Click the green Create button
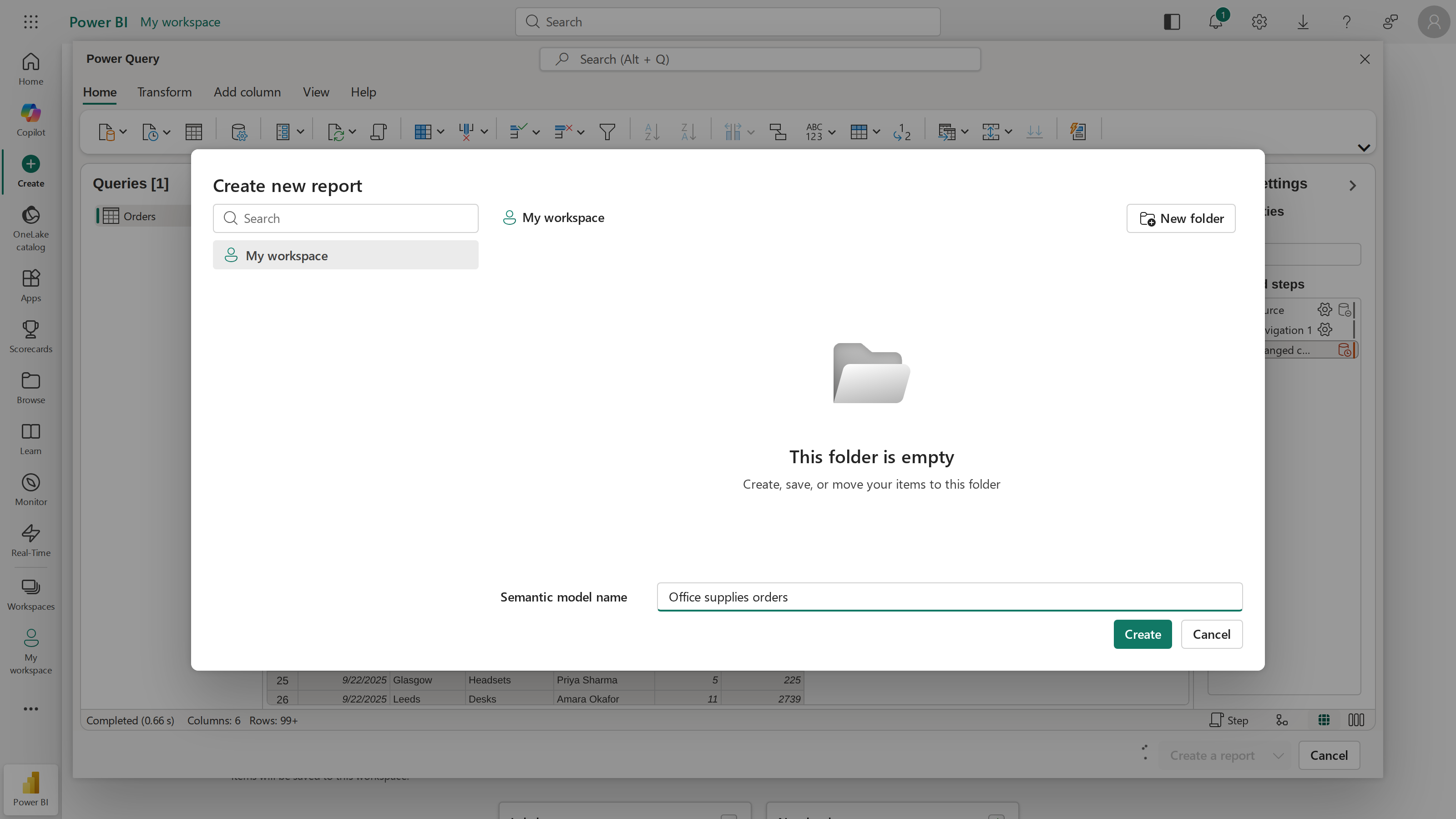Viewport: 1456px width, 819px height. [x=1143, y=634]
